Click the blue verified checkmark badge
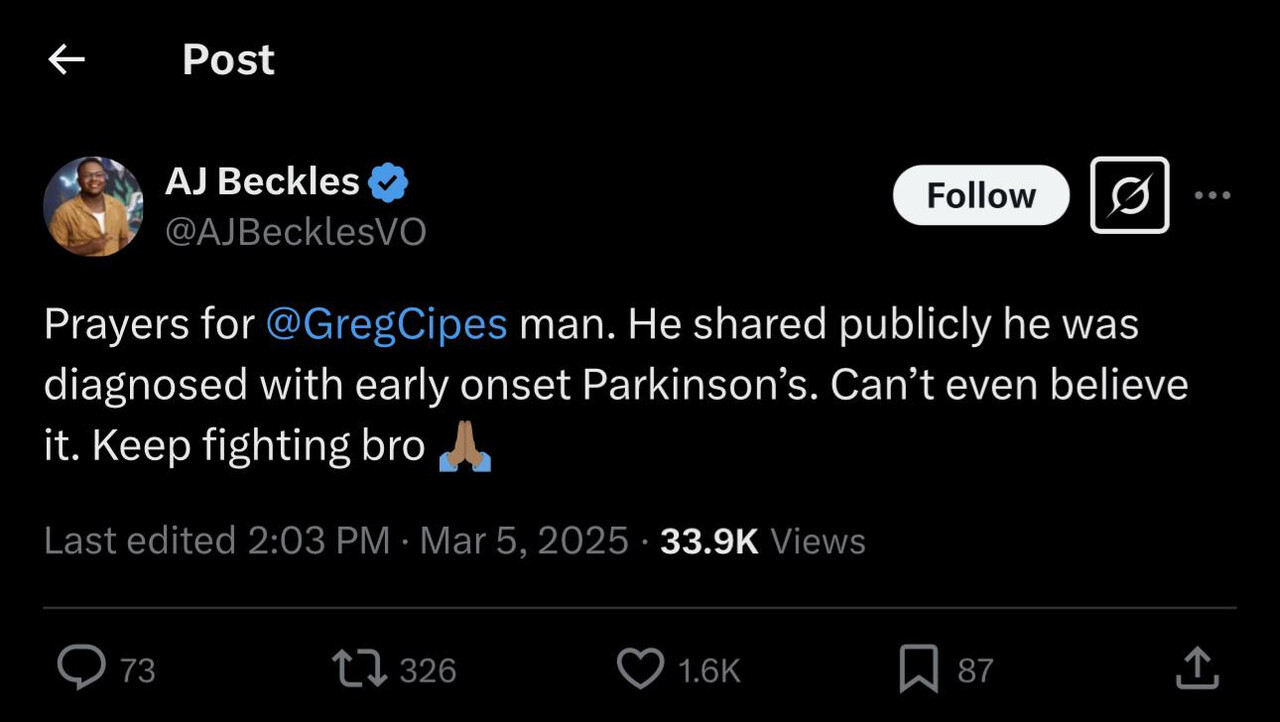This screenshot has height=722, width=1280. (388, 183)
